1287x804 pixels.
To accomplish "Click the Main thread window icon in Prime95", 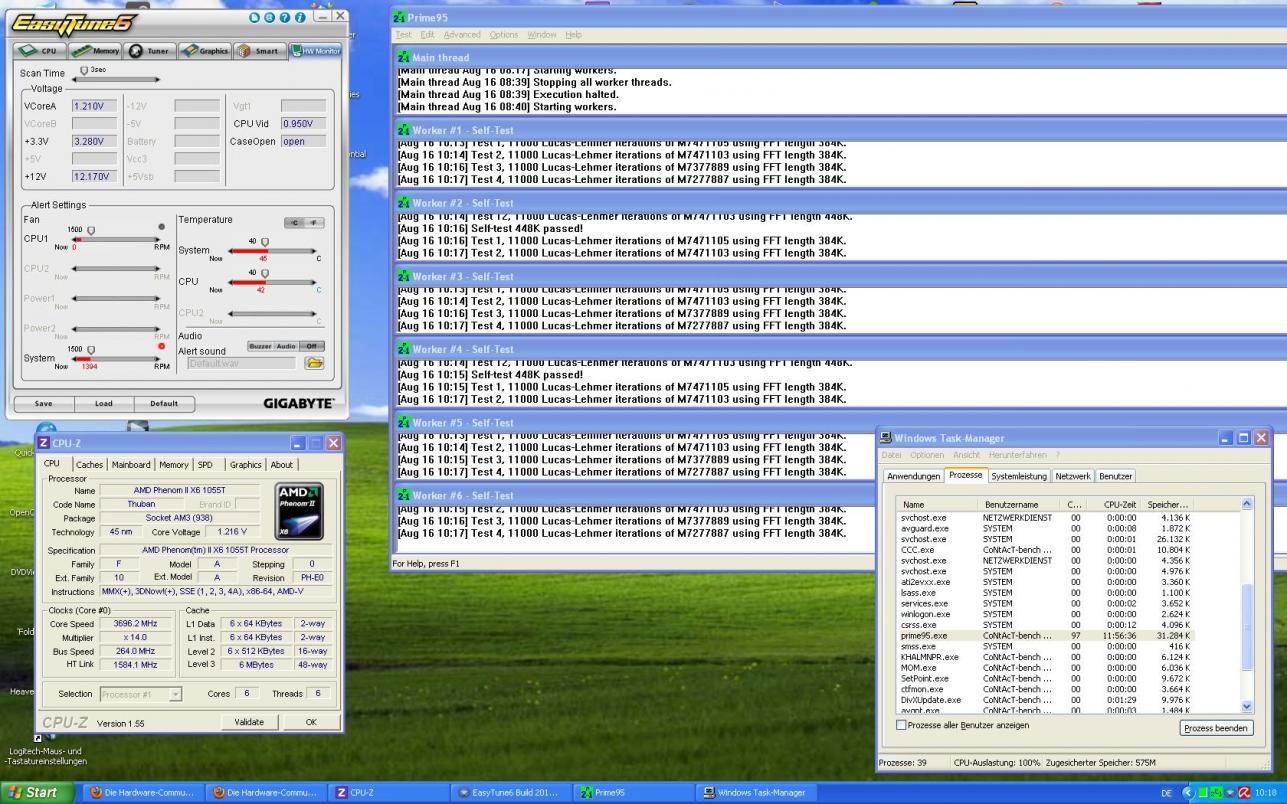I will (x=403, y=58).
